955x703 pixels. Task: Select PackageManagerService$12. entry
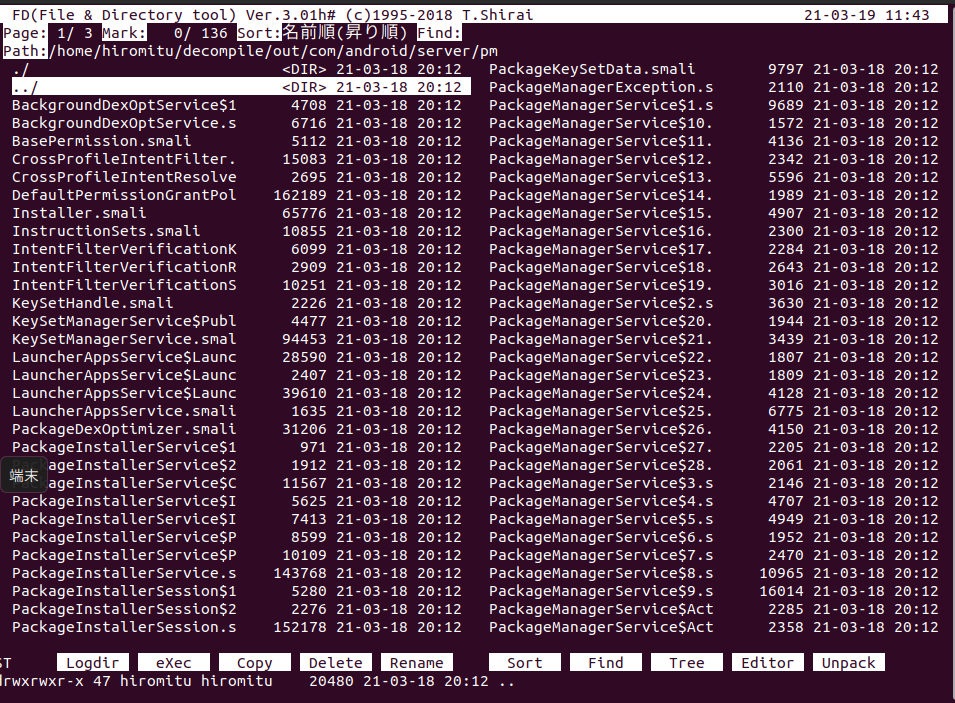tap(714, 159)
